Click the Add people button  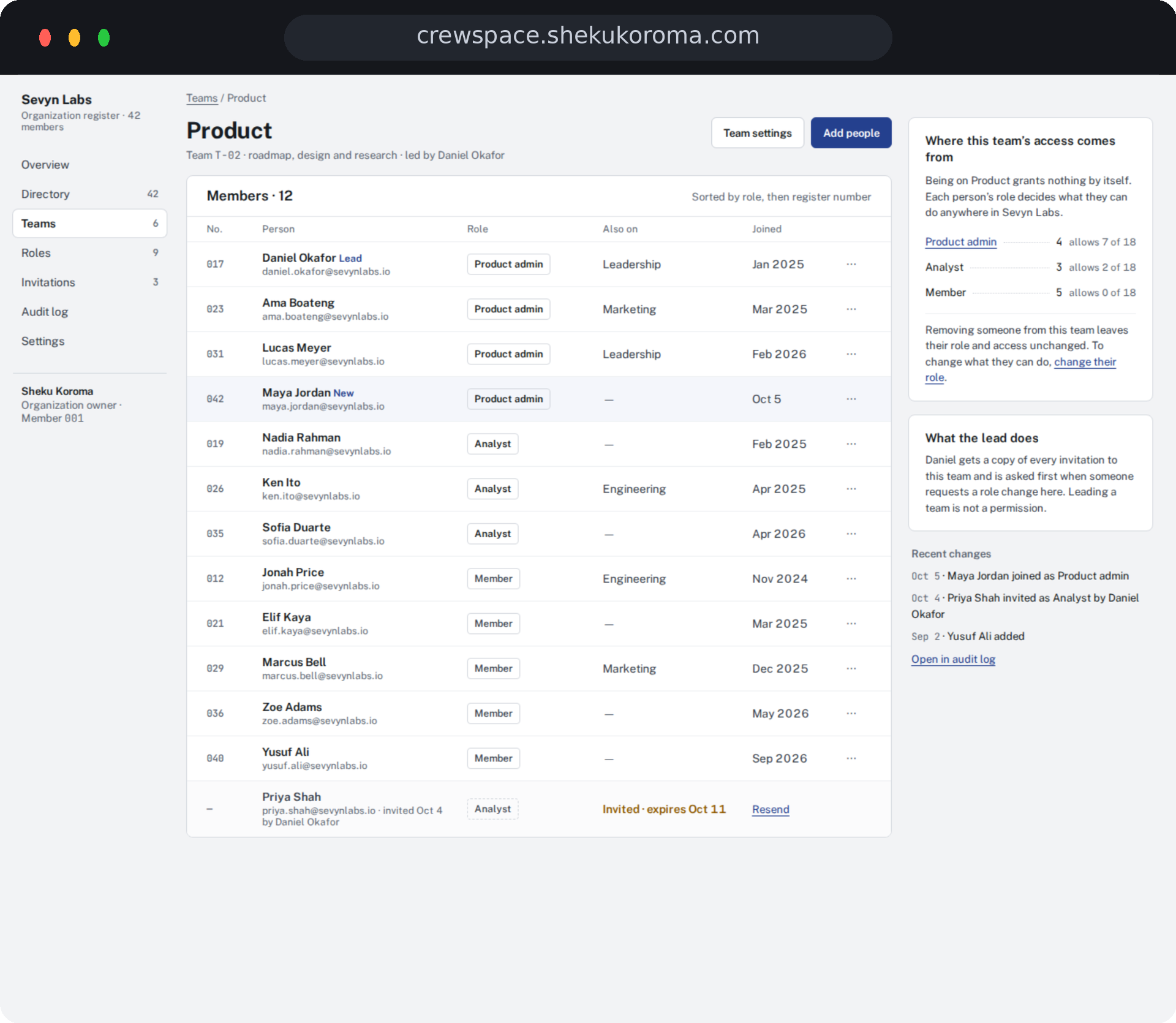(x=851, y=133)
